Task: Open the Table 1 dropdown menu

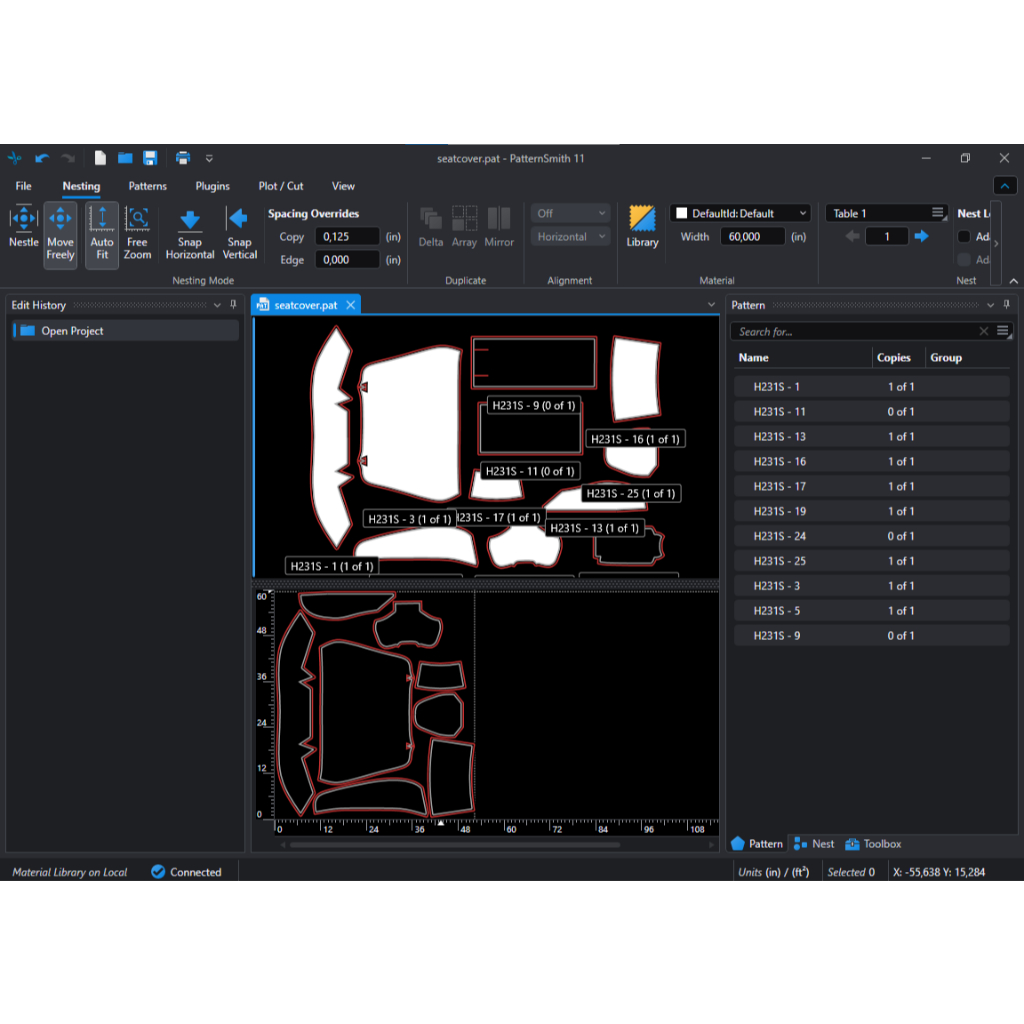Action: [886, 213]
